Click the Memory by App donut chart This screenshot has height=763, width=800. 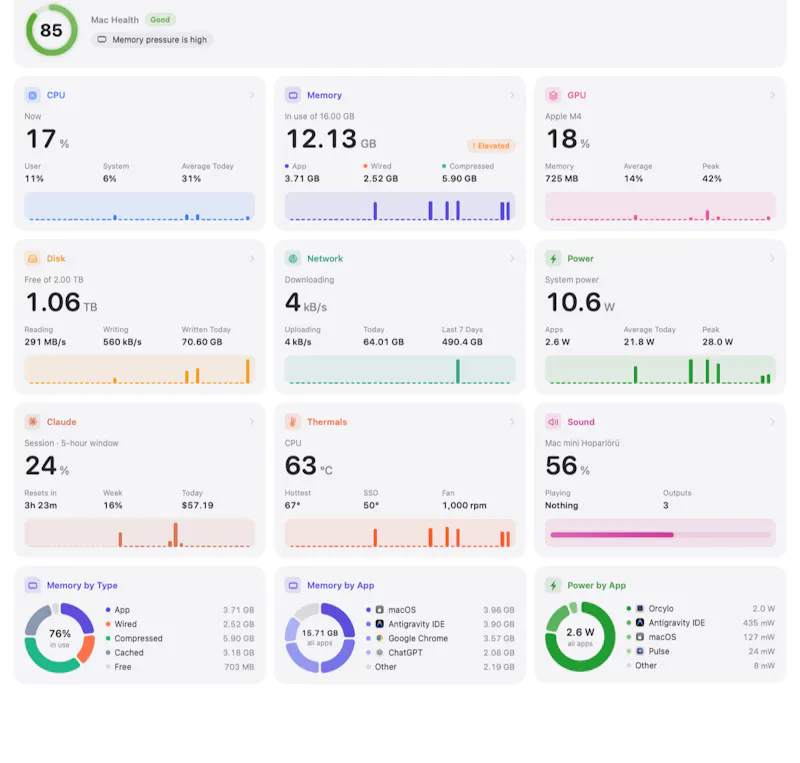click(x=320, y=638)
